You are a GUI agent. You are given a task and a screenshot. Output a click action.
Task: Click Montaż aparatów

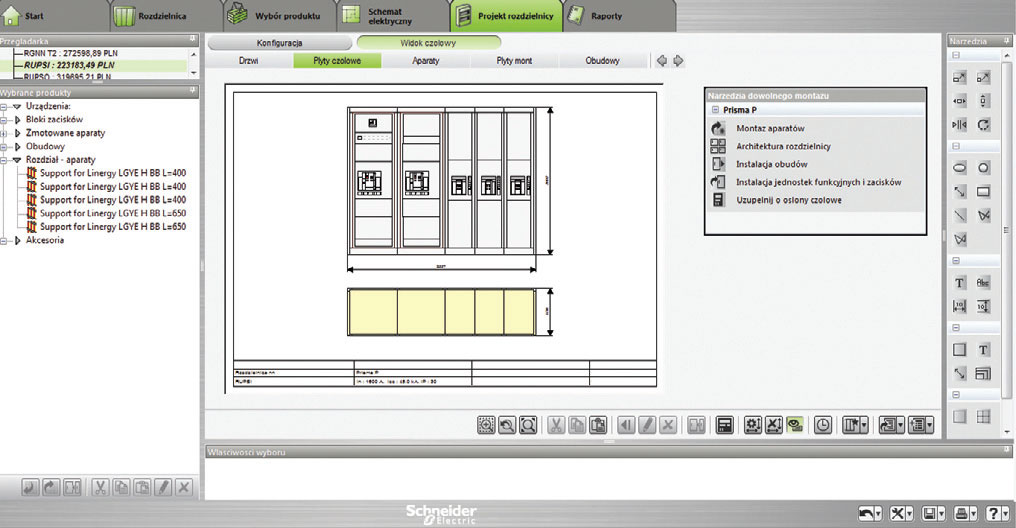(x=770, y=128)
